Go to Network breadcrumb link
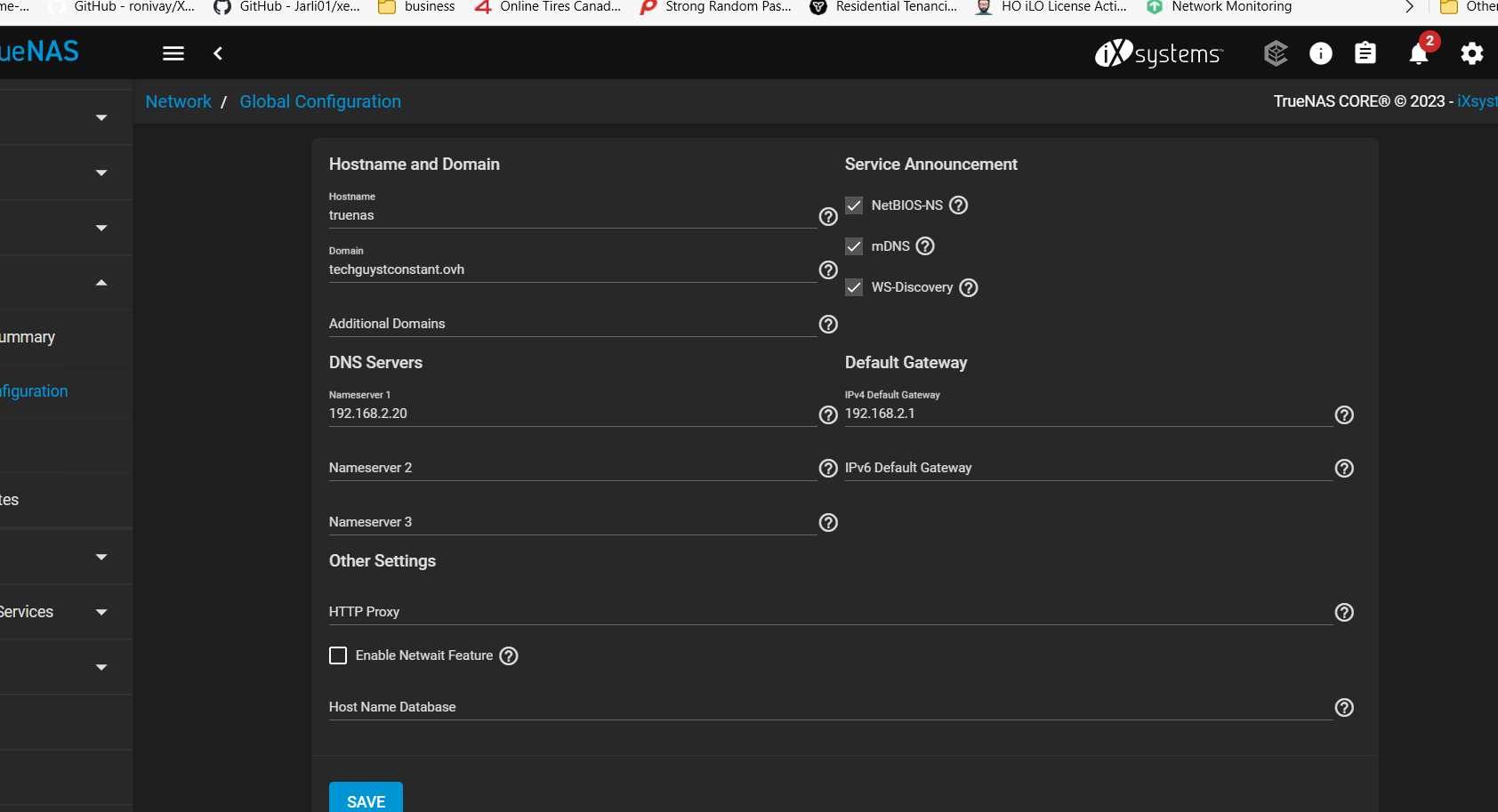The height and width of the screenshot is (812, 1498). [x=179, y=101]
